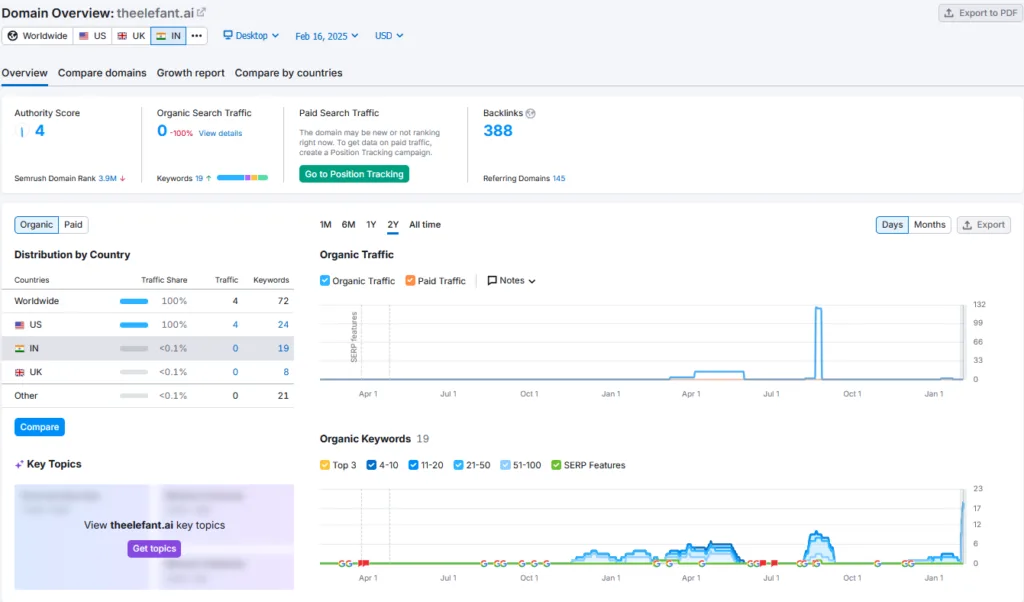Open Growth report tab
Screen dimensions: 1024x602
coord(191,73)
